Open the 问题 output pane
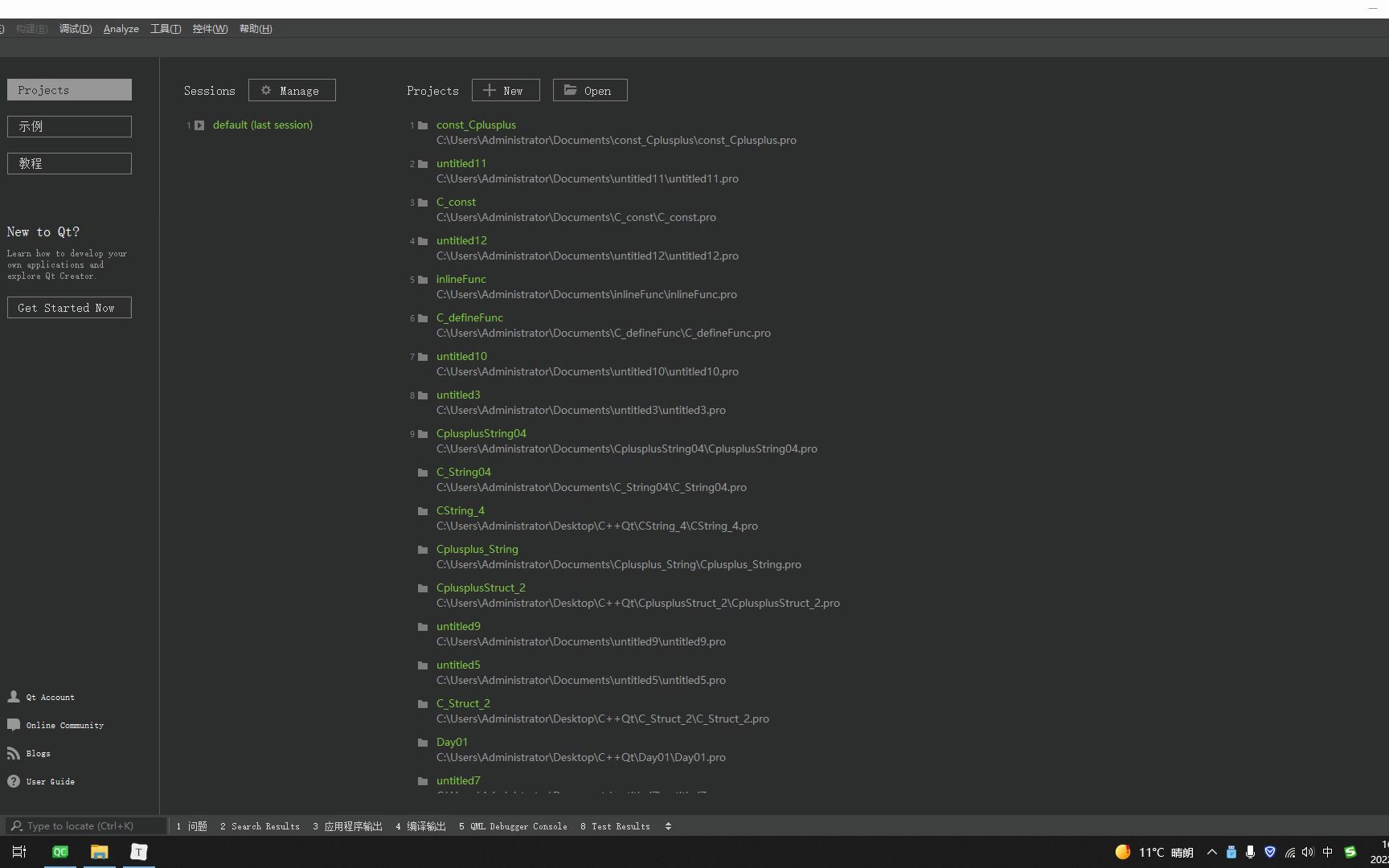 tap(192, 826)
